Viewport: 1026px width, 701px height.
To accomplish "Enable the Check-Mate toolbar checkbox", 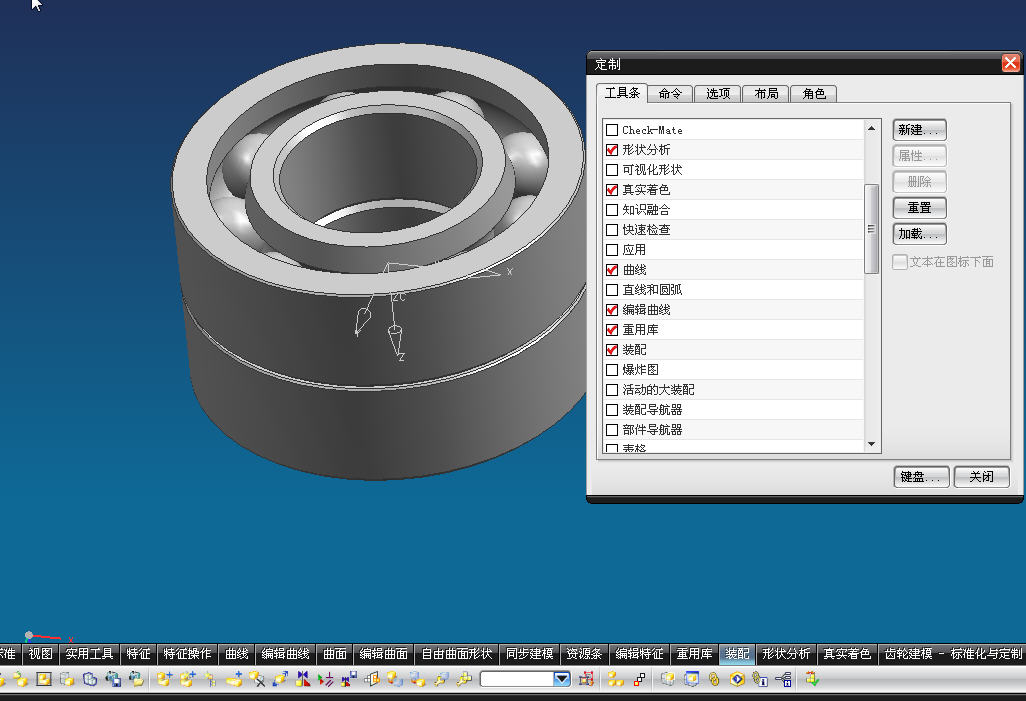I will pos(612,130).
